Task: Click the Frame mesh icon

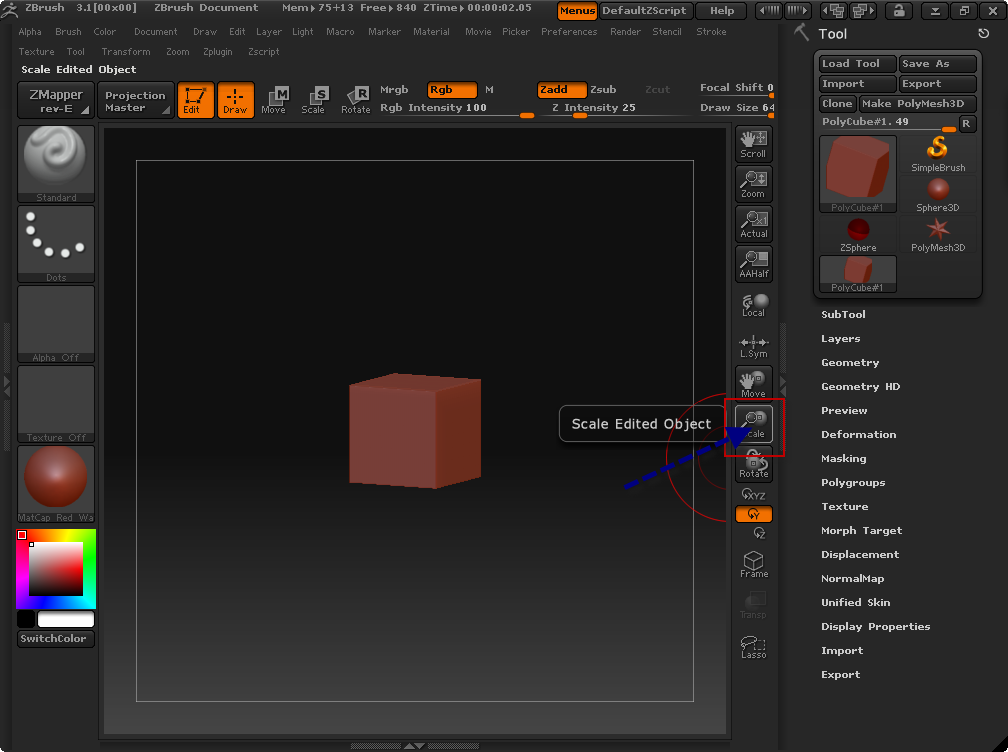Action: 753,564
